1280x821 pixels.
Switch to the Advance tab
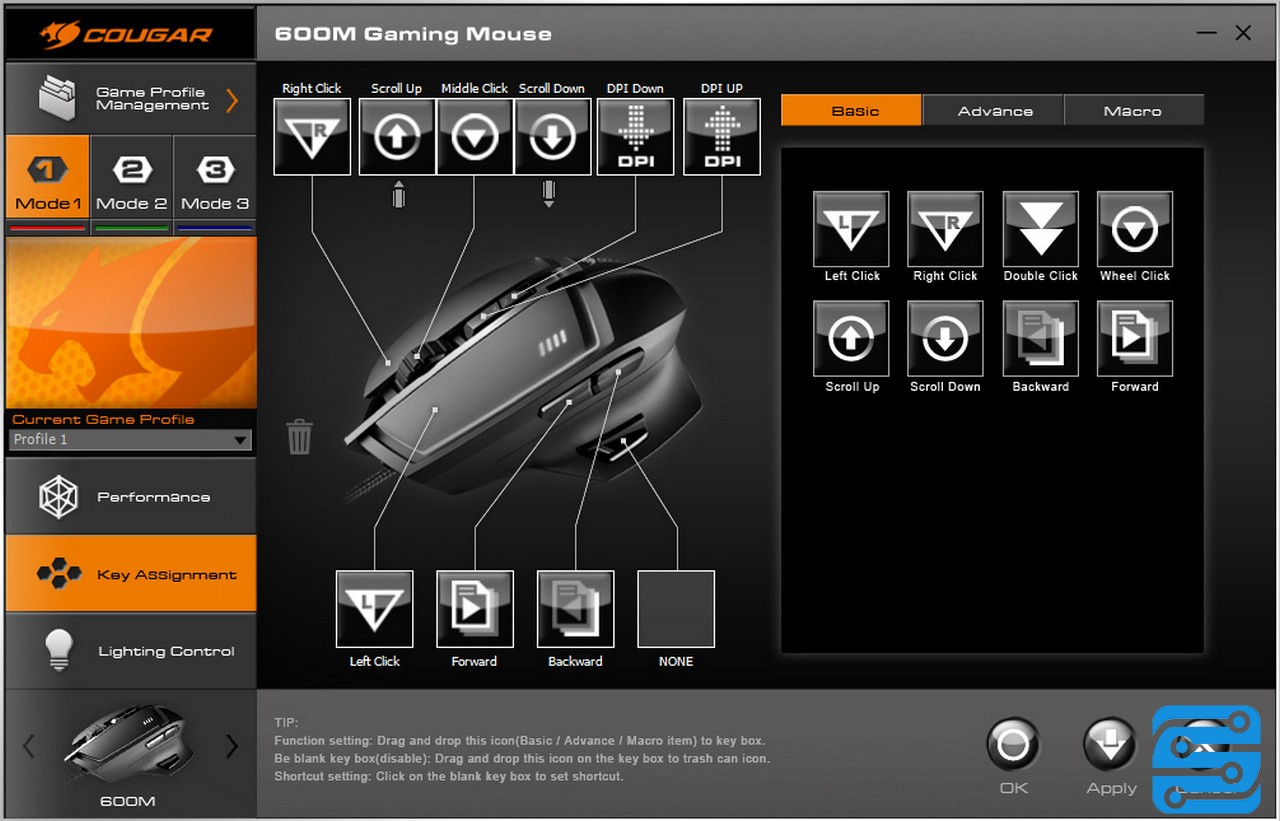click(x=994, y=110)
